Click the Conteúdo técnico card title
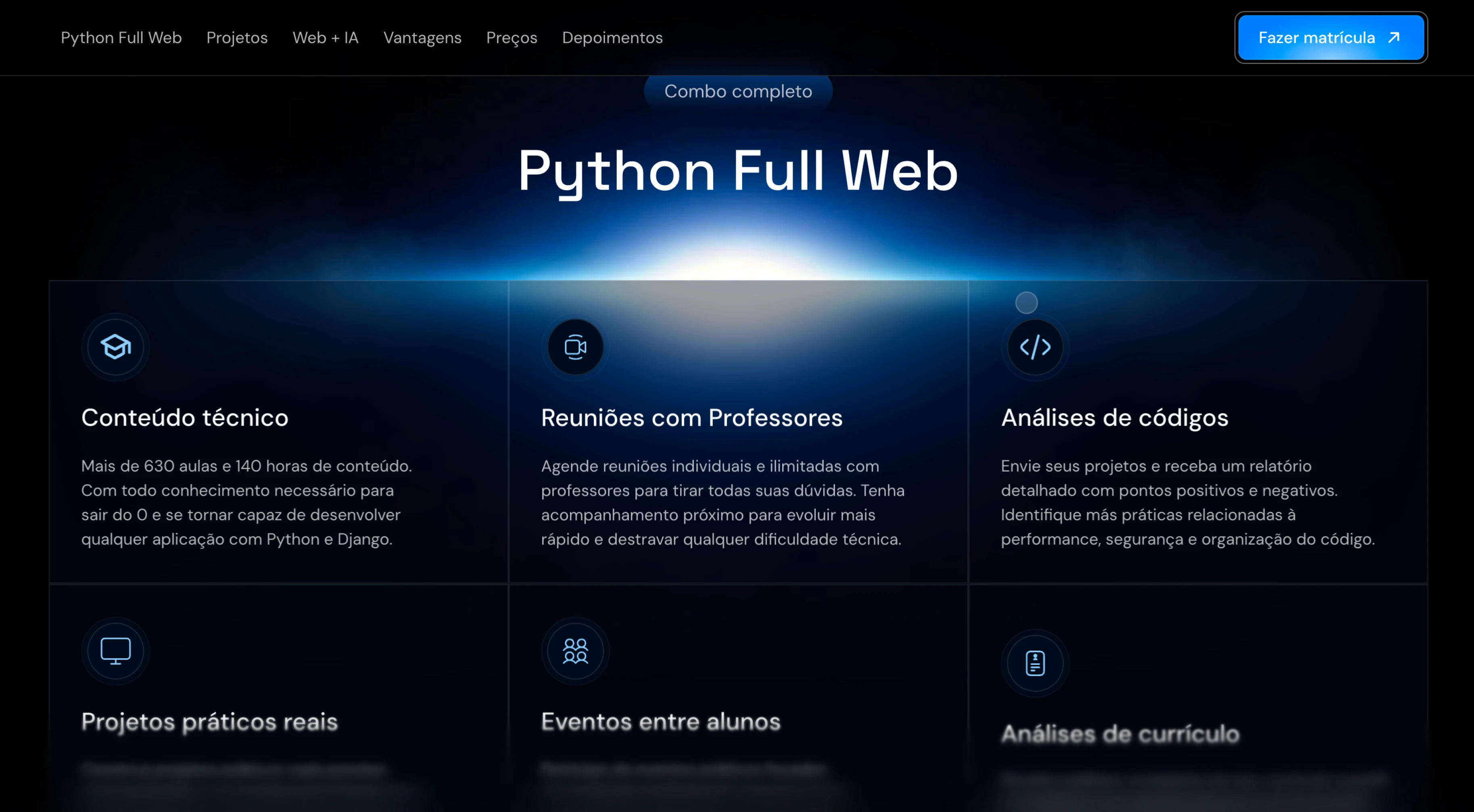Screen dimensions: 1474x812 [x=185, y=418]
